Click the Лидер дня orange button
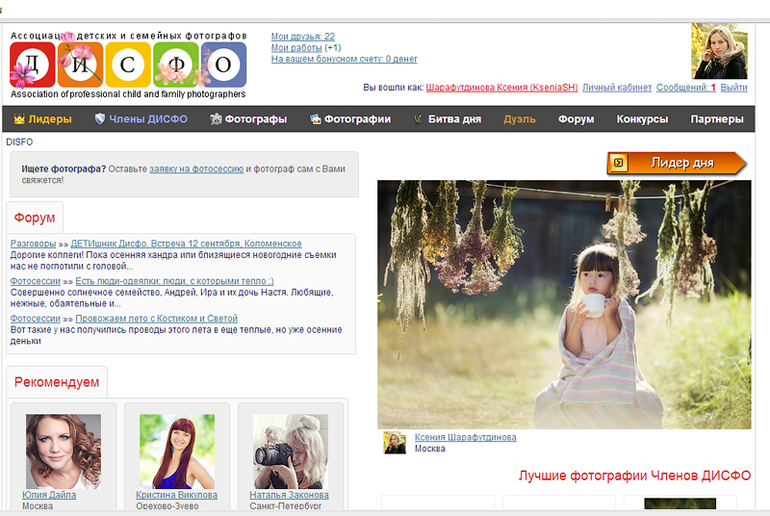 point(677,163)
